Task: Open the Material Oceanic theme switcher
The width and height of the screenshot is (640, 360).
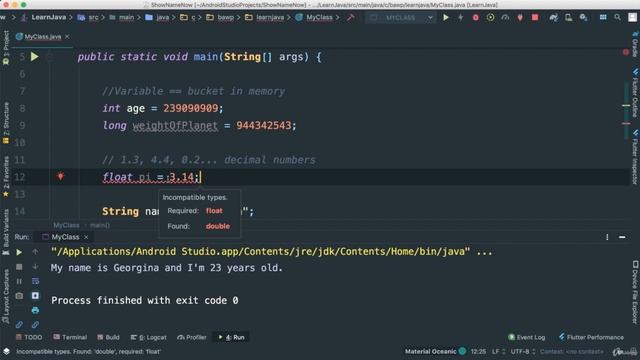Action: coord(435,351)
